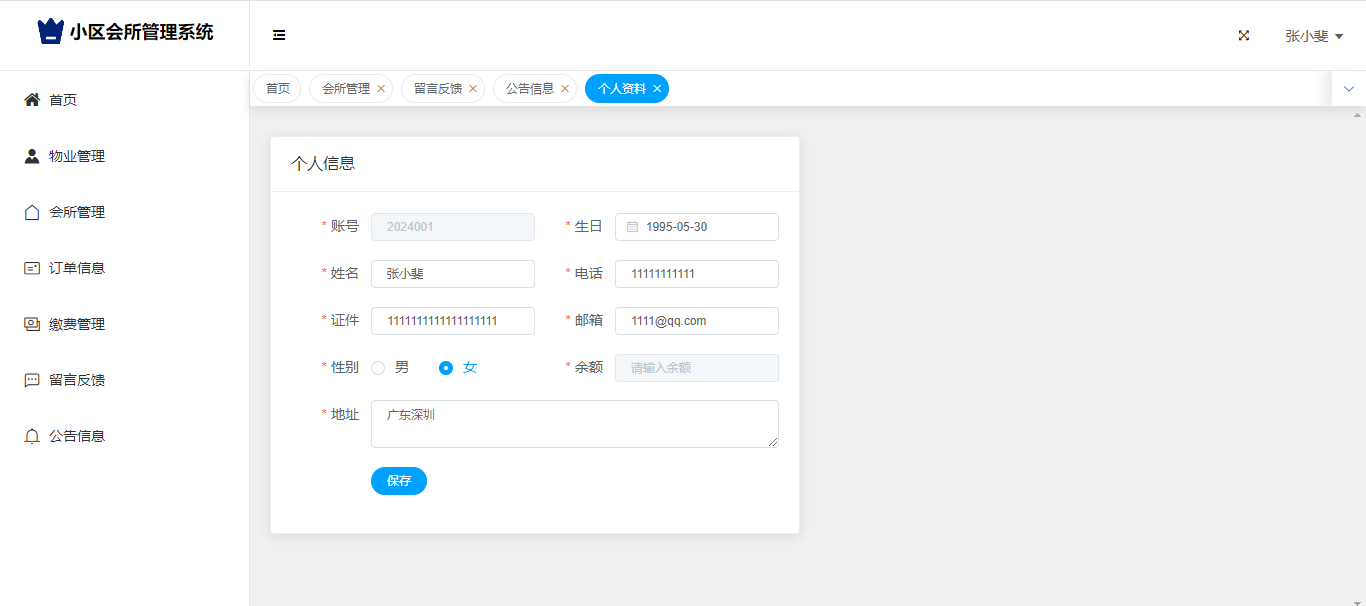This screenshot has height=606, width=1366.
Task: Click the 留言反馈 chat bubble icon
Action: pyautogui.click(x=32, y=380)
